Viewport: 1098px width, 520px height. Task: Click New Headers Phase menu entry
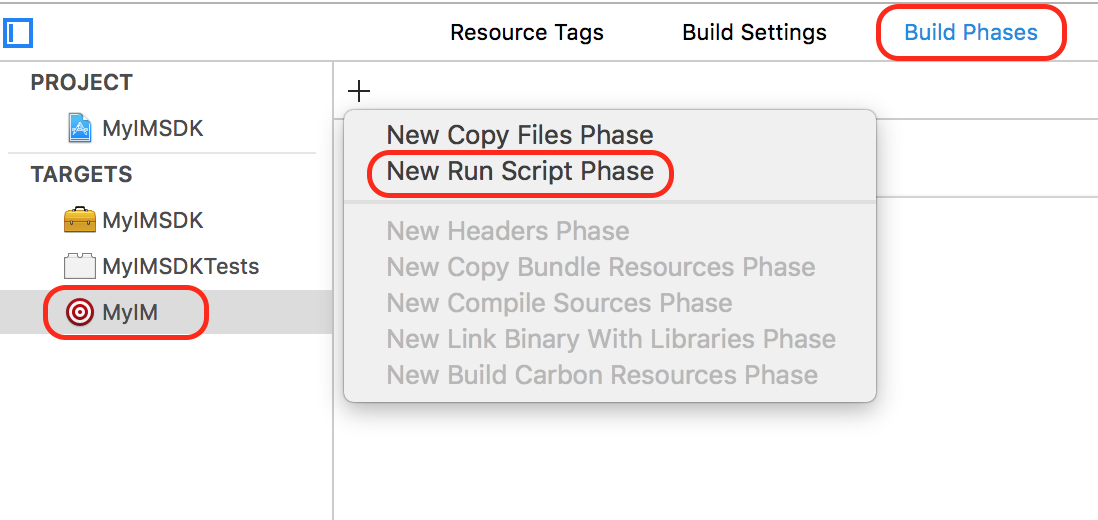[508, 231]
